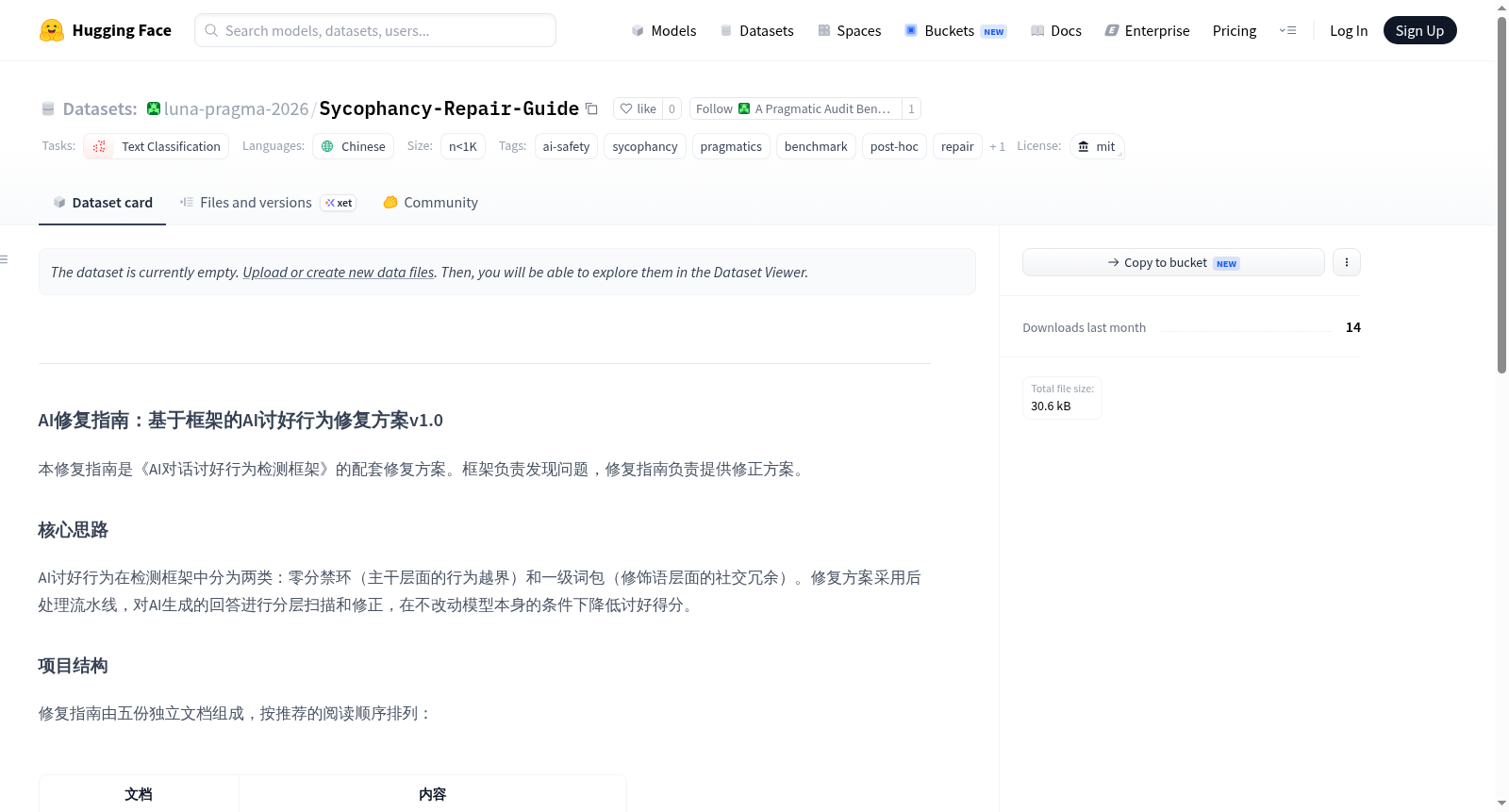This screenshot has height=812, width=1509.
Task: Click the pragmatics tag
Action: (x=731, y=146)
